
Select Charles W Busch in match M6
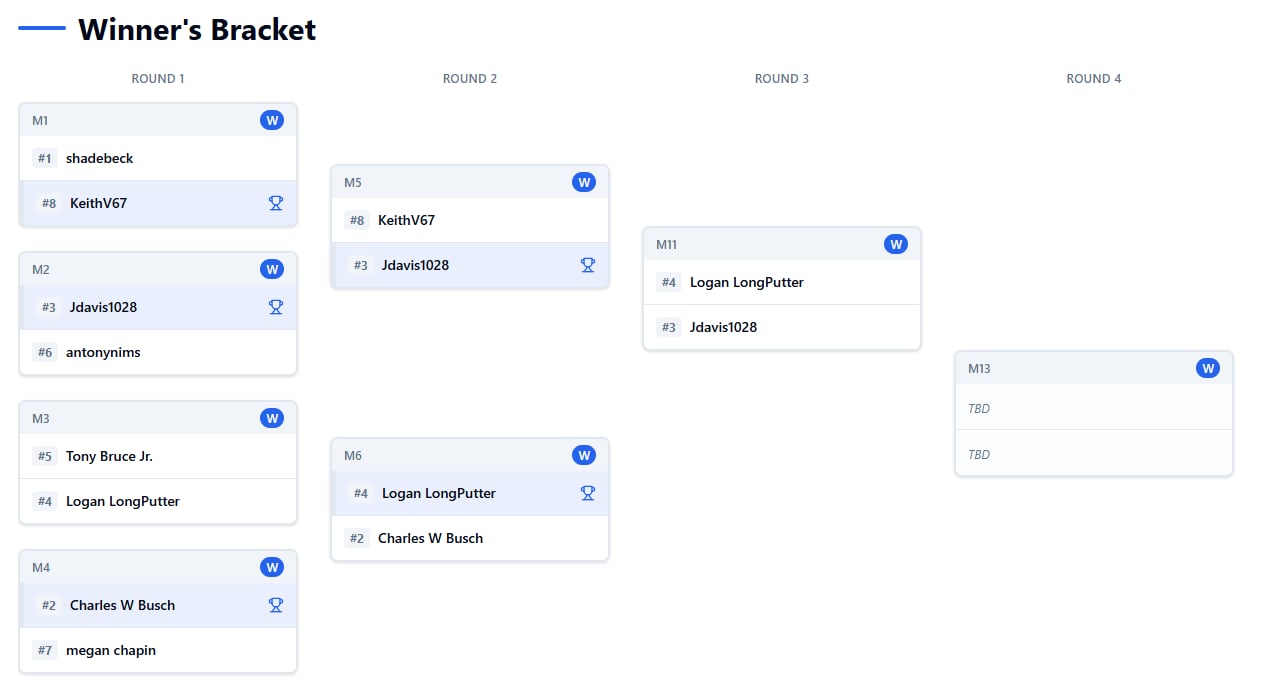pos(430,538)
